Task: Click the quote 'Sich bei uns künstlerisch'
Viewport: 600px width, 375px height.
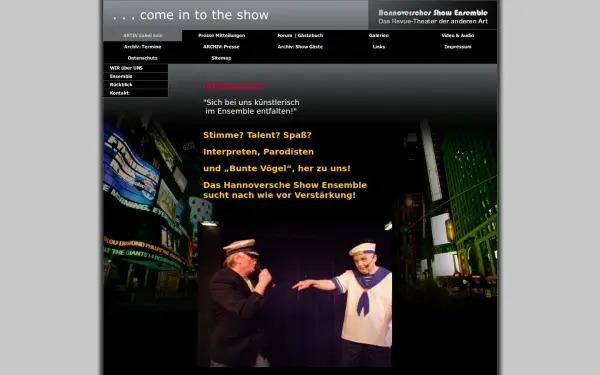Action: pos(251,102)
